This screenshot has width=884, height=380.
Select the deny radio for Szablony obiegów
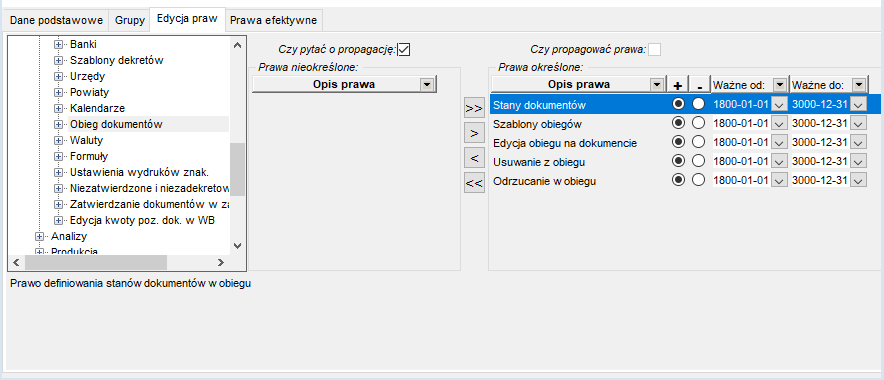699,123
